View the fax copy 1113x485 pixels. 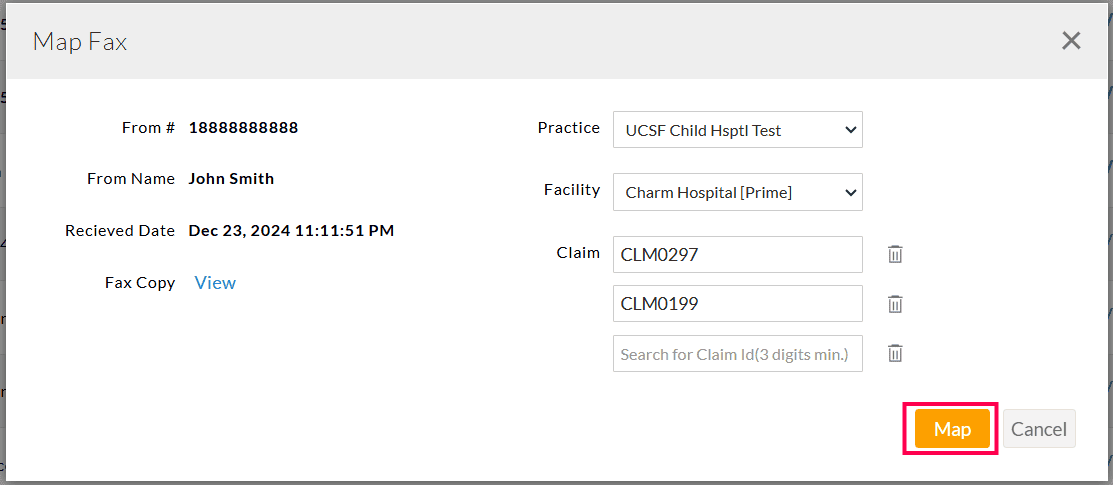point(215,283)
